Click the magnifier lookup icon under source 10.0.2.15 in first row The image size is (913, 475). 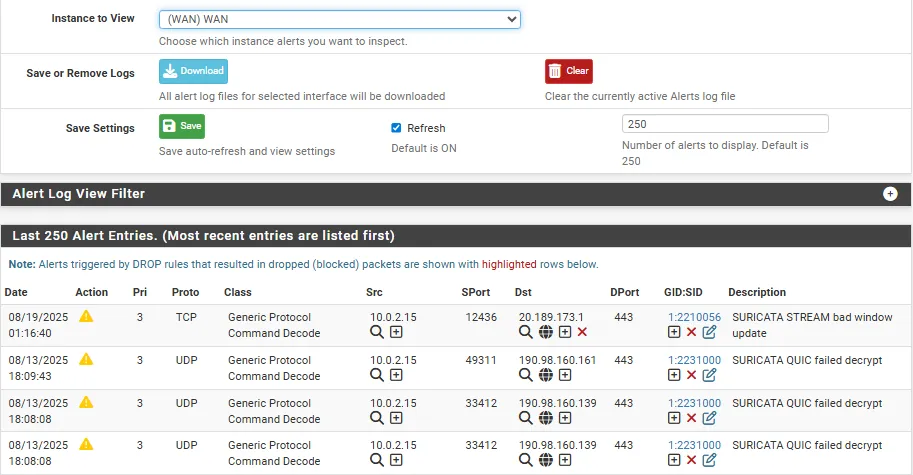[x=377, y=332]
